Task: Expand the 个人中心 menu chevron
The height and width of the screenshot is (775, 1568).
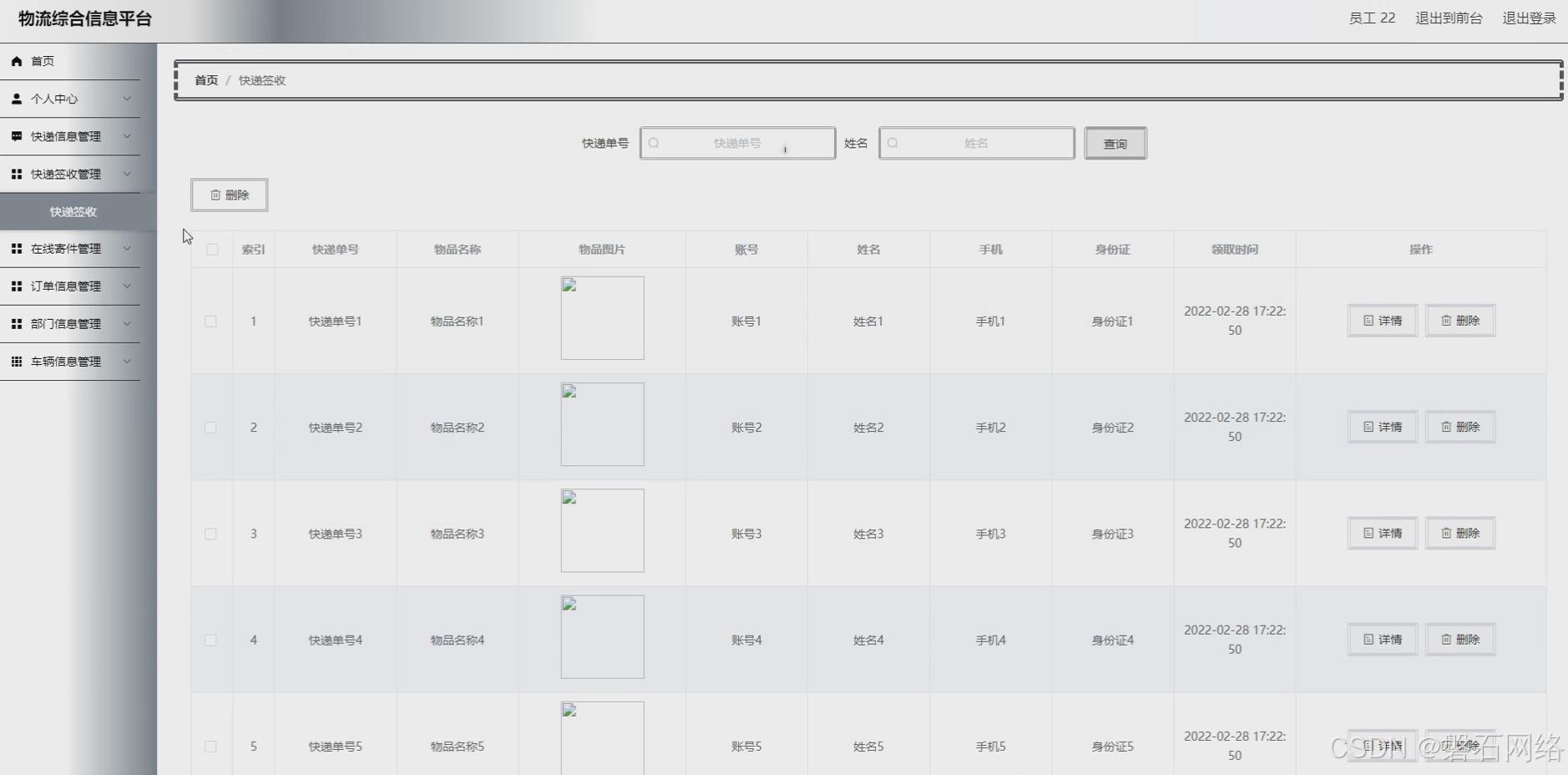Action: [x=127, y=98]
